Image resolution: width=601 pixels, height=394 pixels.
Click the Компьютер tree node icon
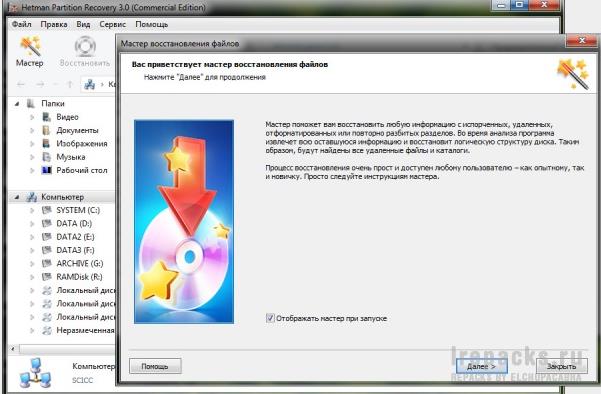click(x=31, y=197)
